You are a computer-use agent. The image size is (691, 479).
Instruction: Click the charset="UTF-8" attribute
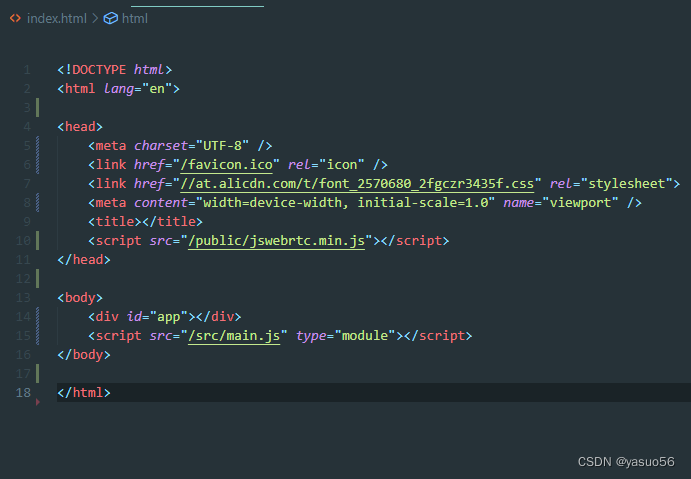pos(191,146)
